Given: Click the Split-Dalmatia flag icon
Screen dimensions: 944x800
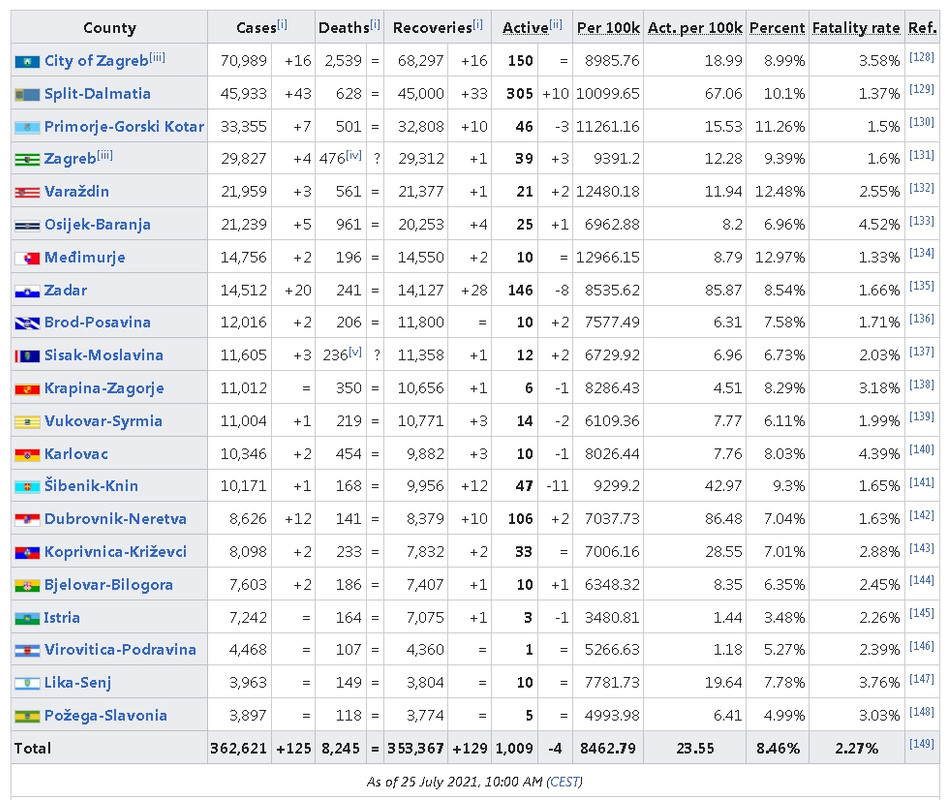Looking at the screenshot, I should tap(27, 95).
